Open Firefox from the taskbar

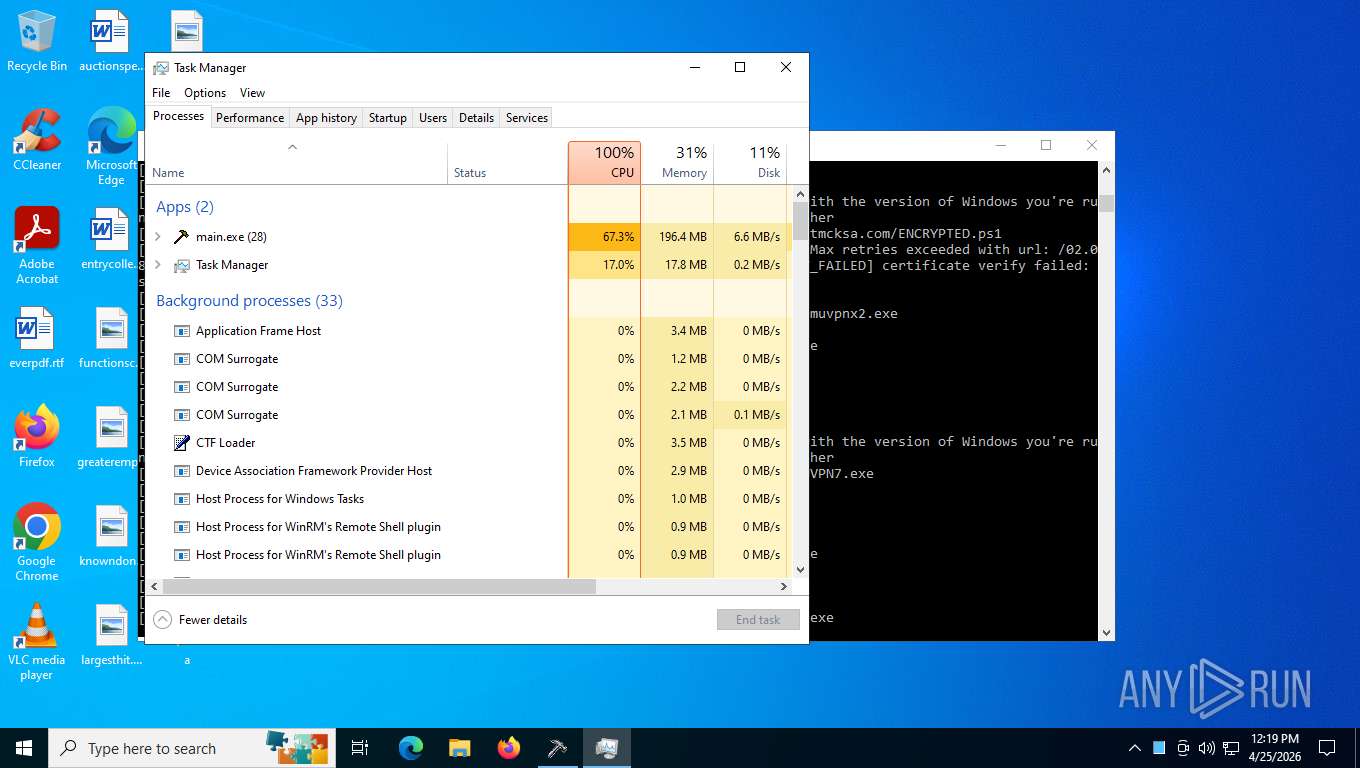(x=509, y=748)
